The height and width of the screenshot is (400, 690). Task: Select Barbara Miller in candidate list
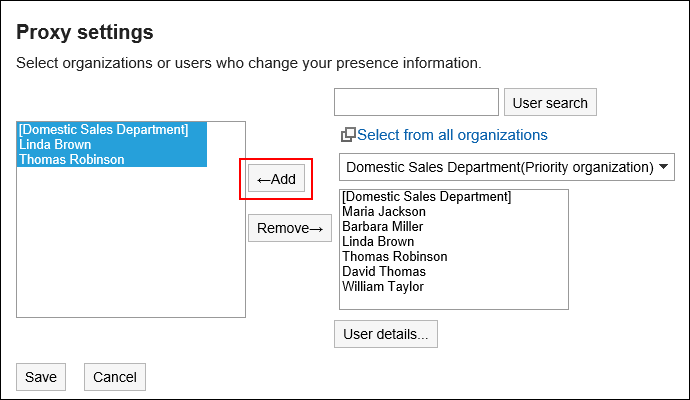382,227
